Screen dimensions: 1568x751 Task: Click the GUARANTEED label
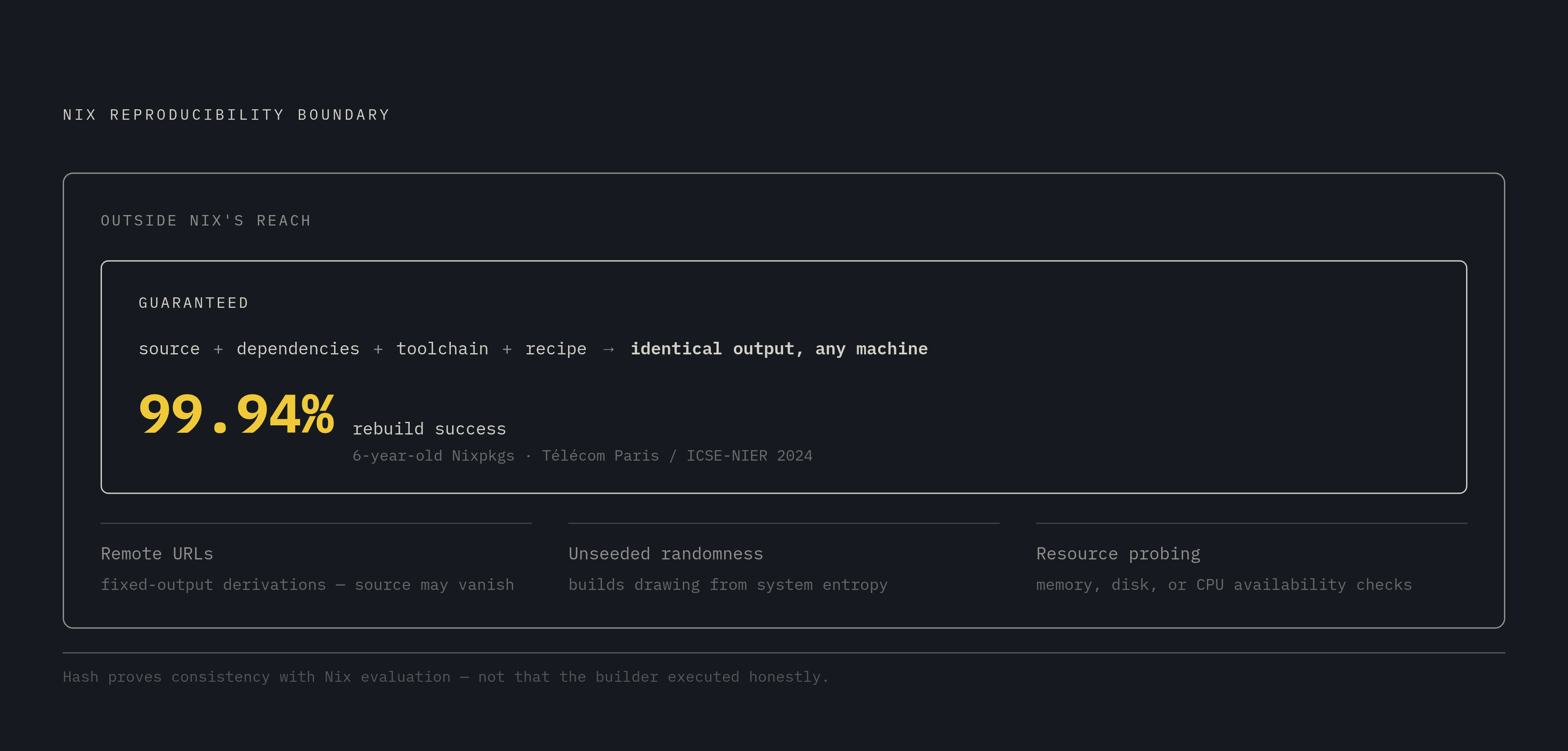(x=193, y=303)
